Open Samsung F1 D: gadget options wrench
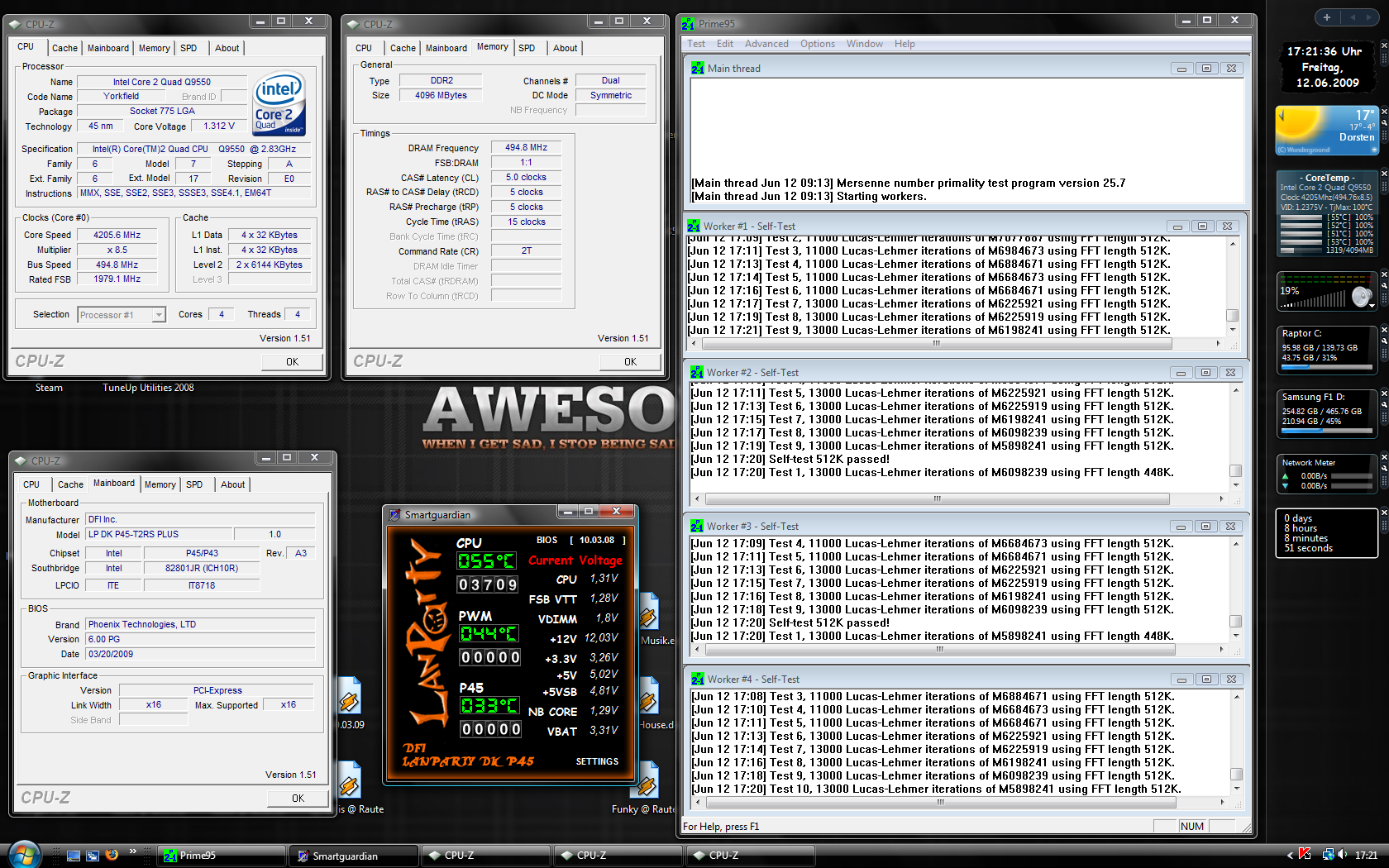Viewport: 1389px width, 868px height. (x=1384, y=403)
